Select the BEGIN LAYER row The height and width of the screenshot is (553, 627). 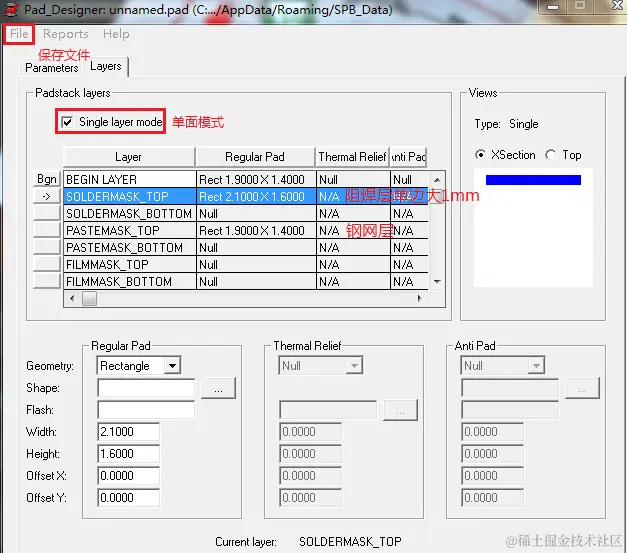pyautogui.click(x=130, y=180)
